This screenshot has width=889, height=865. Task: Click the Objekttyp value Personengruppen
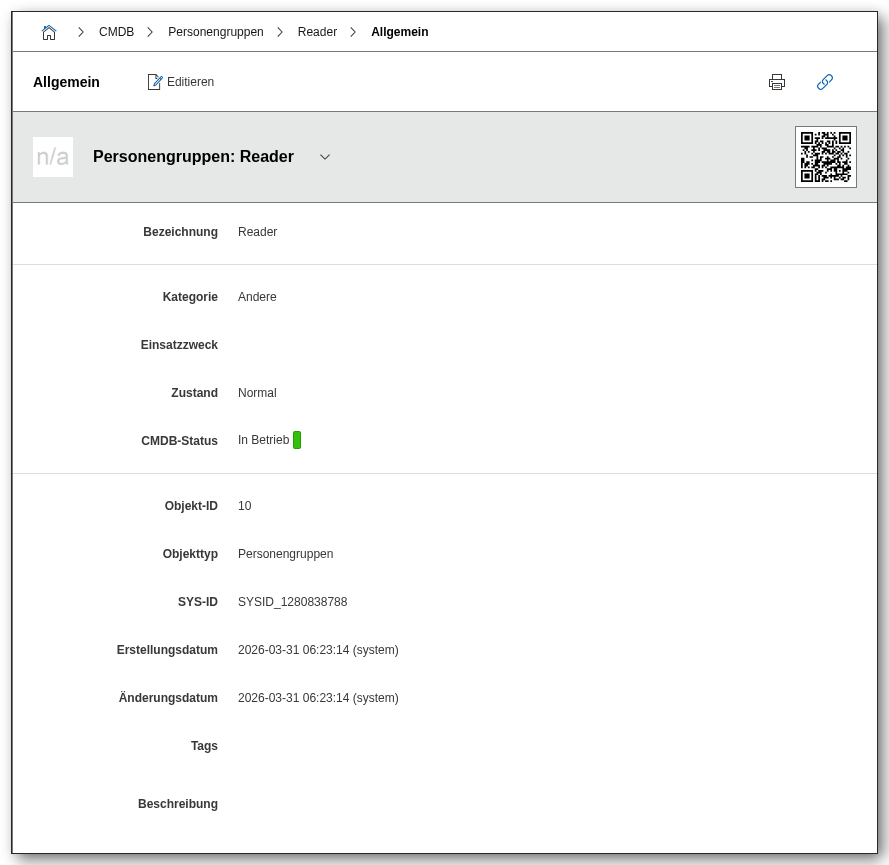pos(285,554)
